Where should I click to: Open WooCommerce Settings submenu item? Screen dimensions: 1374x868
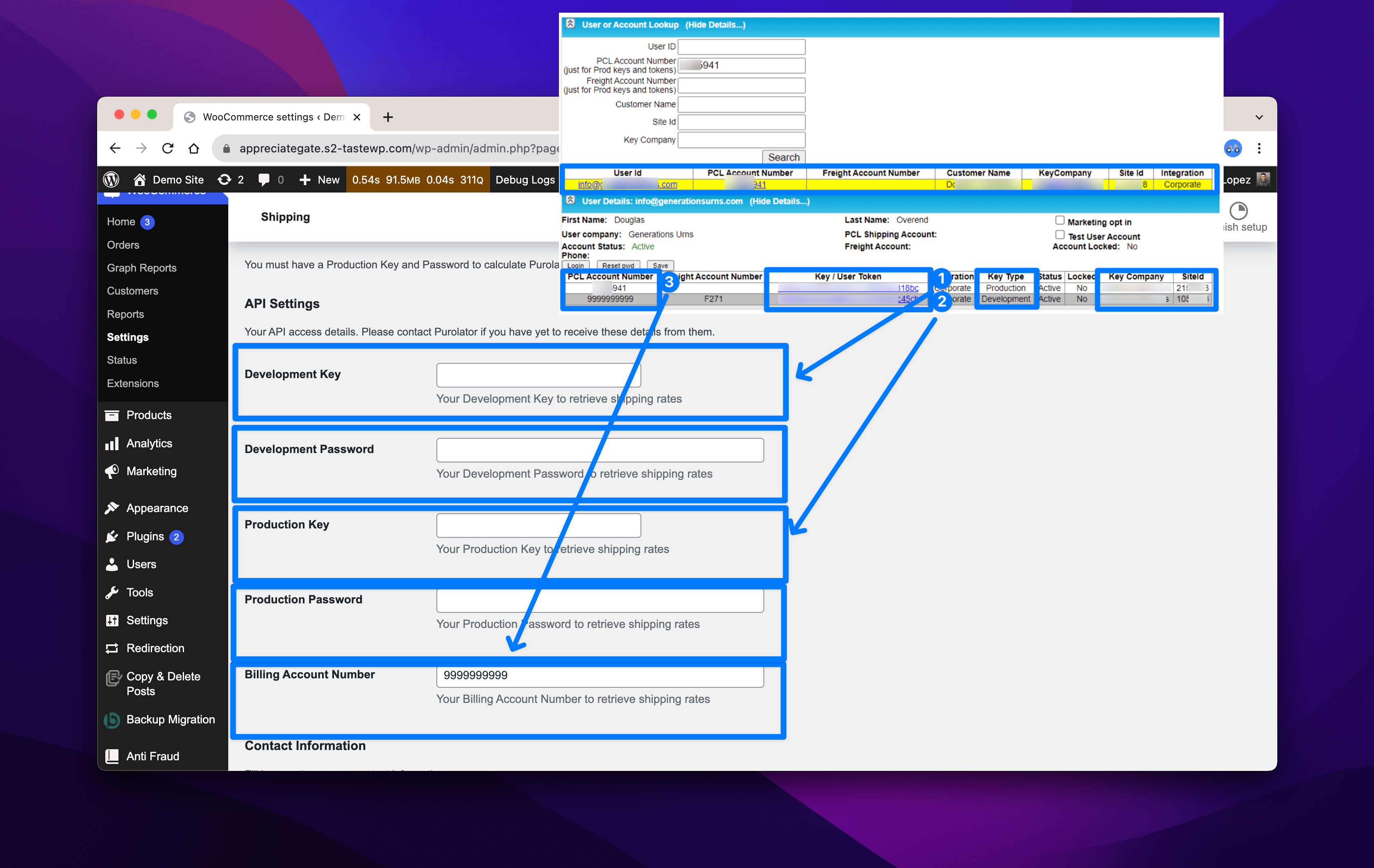(128, 337)
